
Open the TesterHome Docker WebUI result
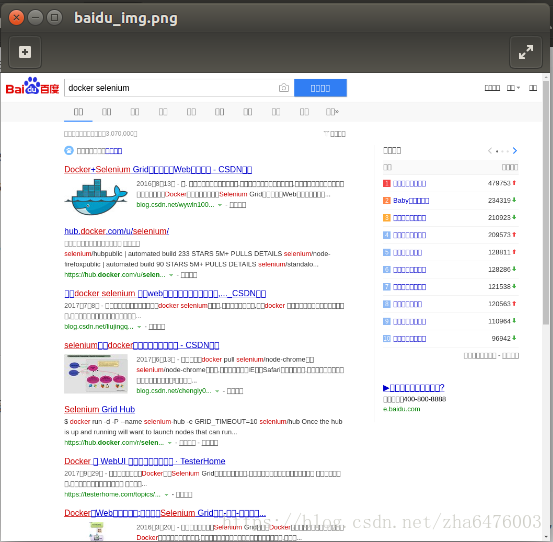pyautogui.click(x=145, y=461)
